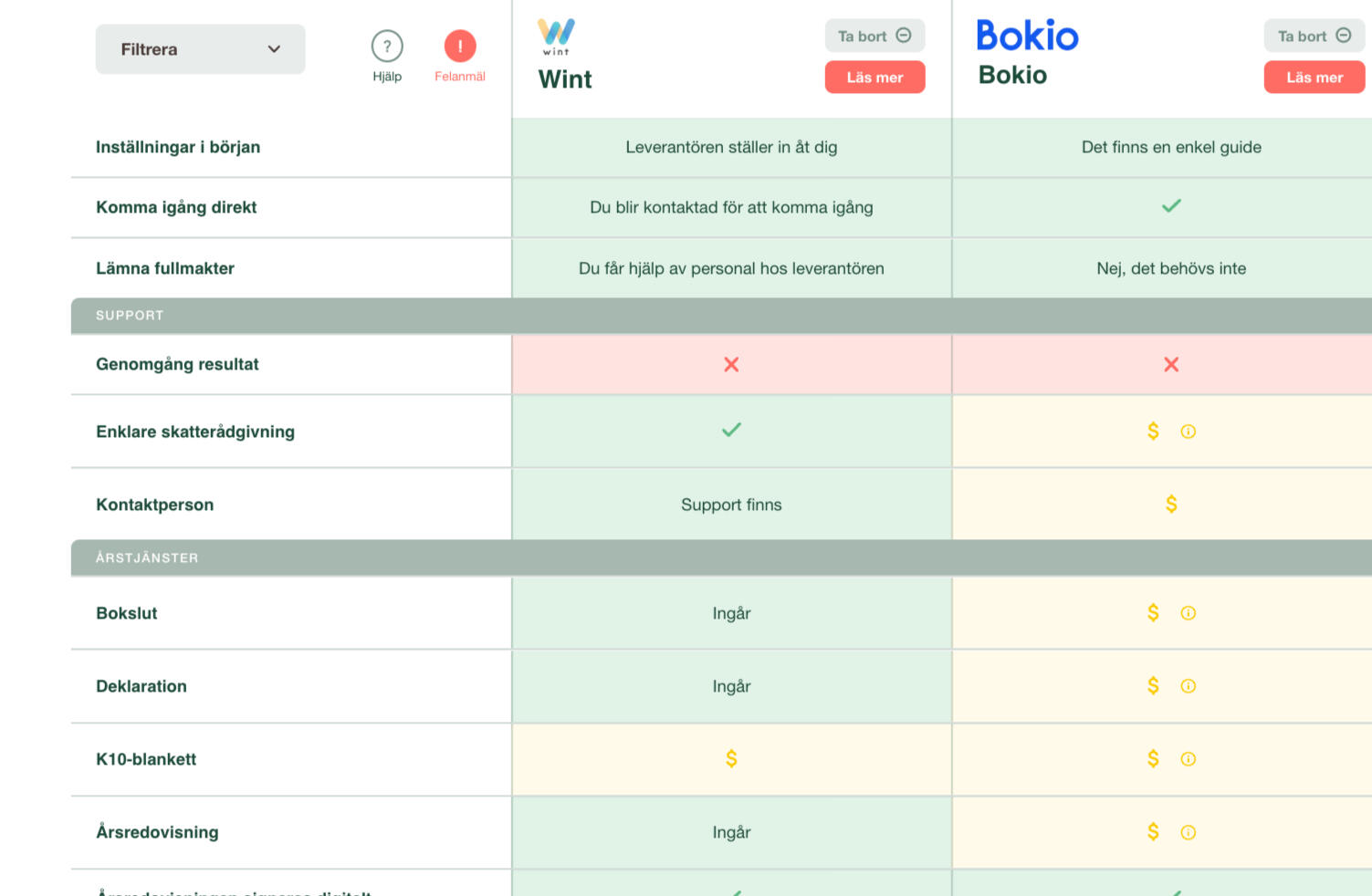1372x896 pixels.
Task: Click the Support section header
Action: click(x=130, y=316)
